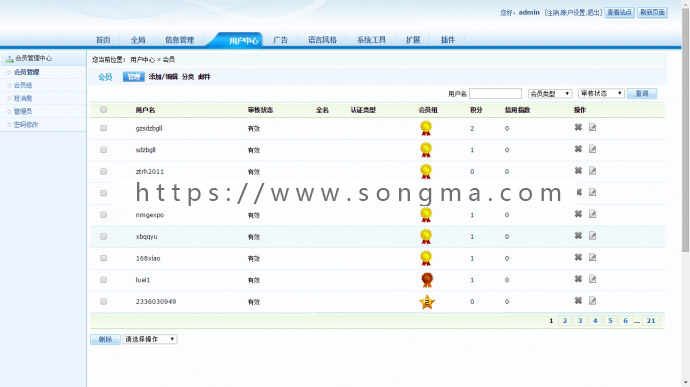Edit member ztrh2011 with pencil icon

(592, 171)
